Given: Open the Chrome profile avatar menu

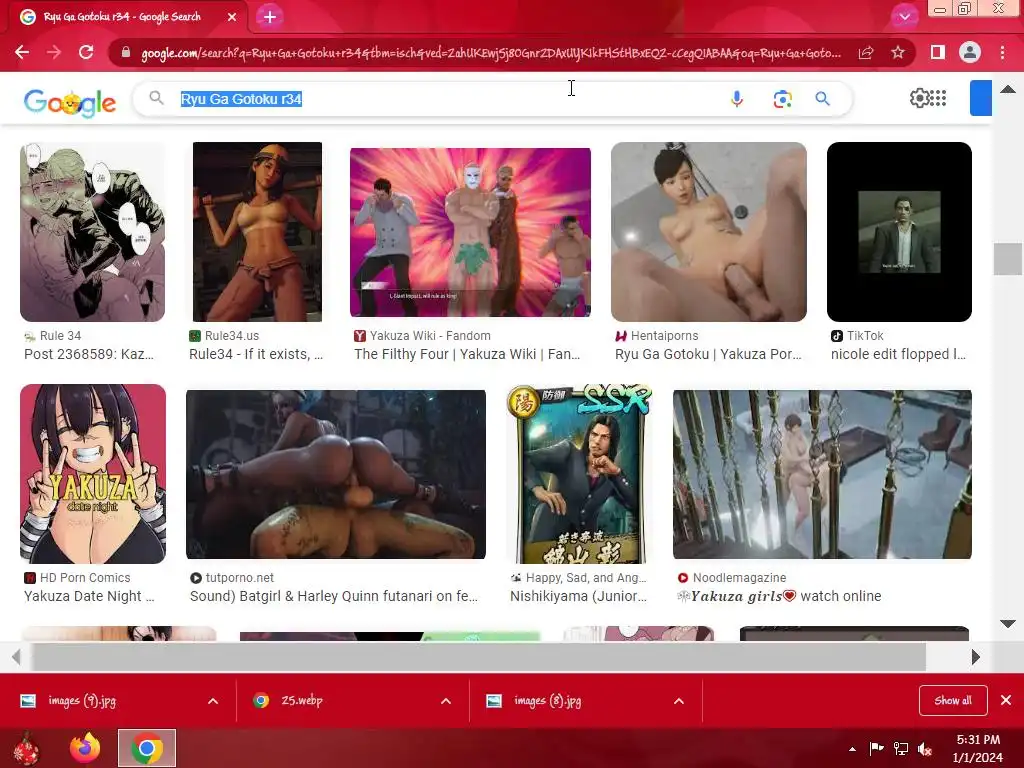Looking at the screenshot, I should 970,52.
